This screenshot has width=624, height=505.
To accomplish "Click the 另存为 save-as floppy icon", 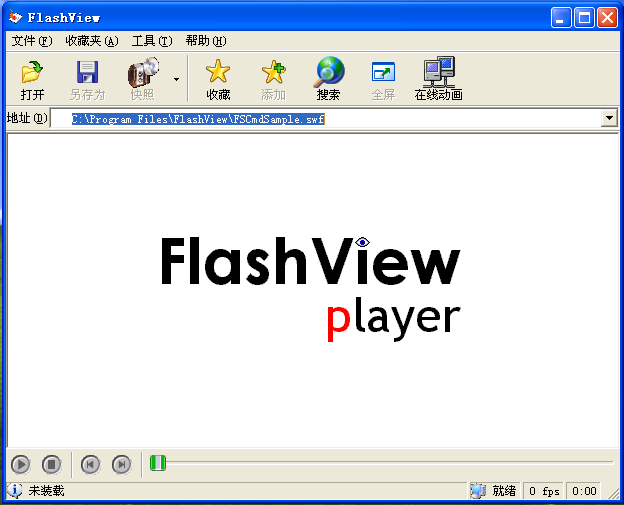I will tap(87, 72).
